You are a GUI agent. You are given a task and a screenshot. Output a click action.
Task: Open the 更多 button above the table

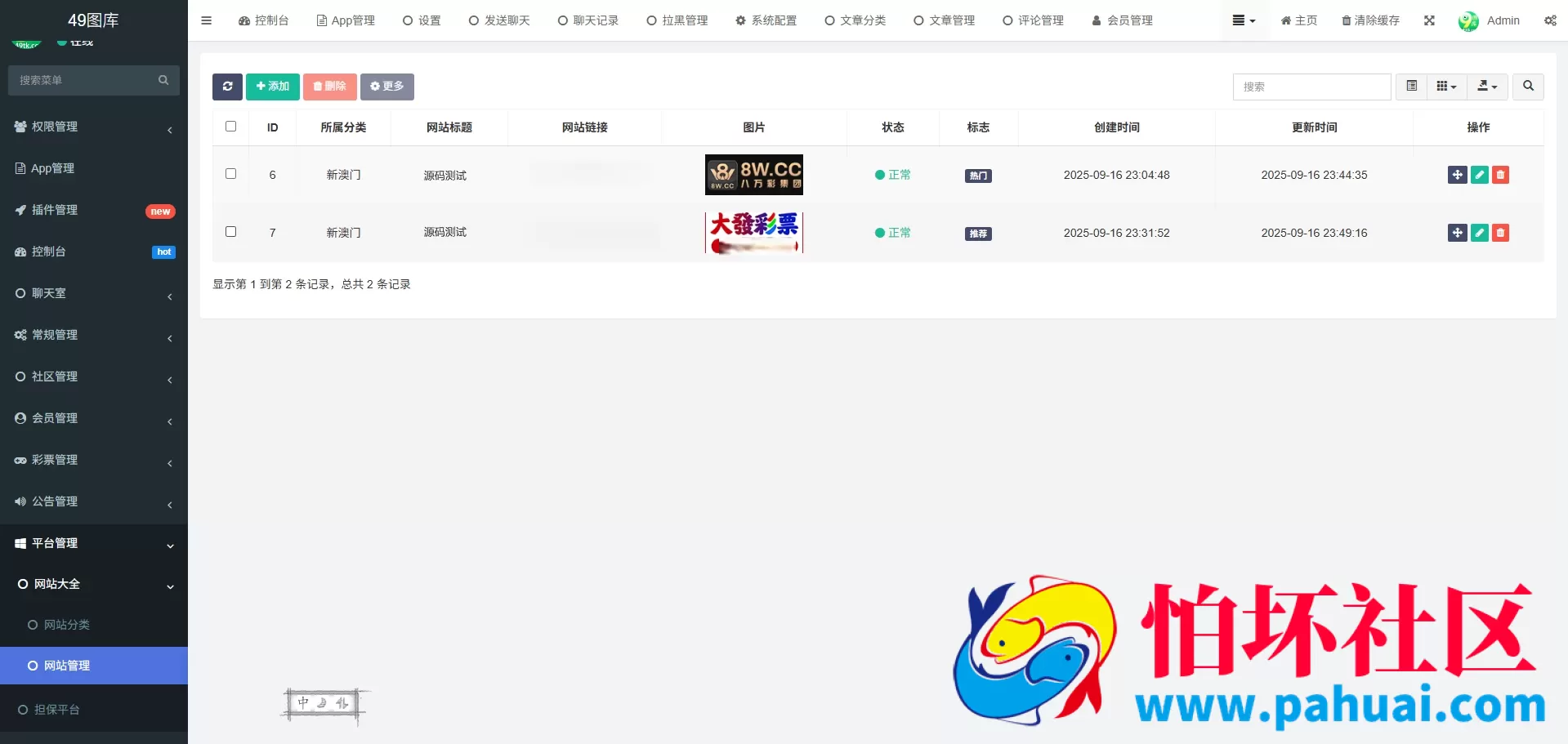tap(386, 87)
